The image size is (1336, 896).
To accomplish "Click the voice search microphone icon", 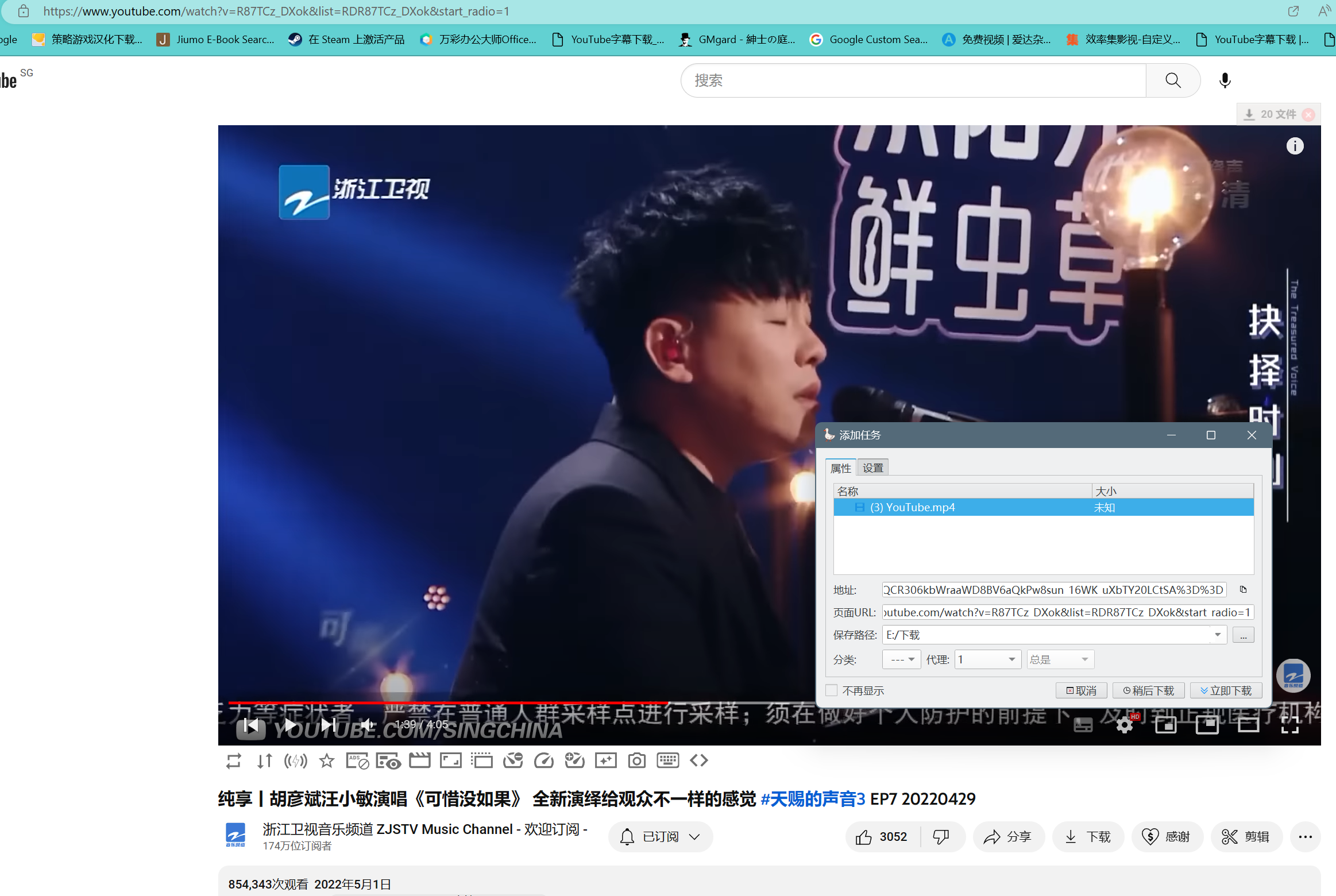I will point(1225,80).
